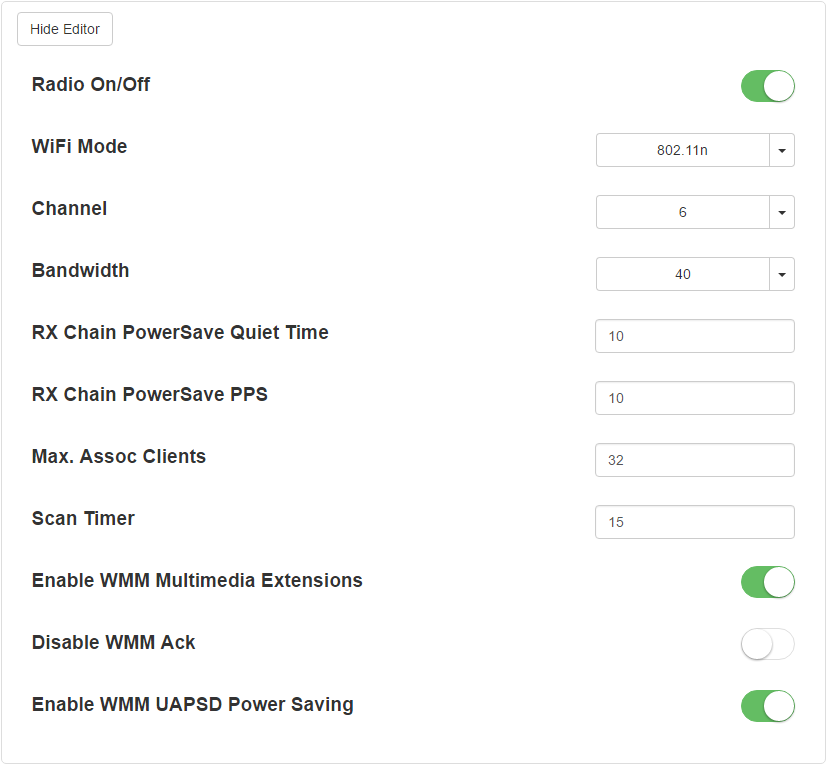Image resolution: width=827 pixels, height=764 pixels.
Task: Click the WiFi Mode label
Action: point(79,146)
